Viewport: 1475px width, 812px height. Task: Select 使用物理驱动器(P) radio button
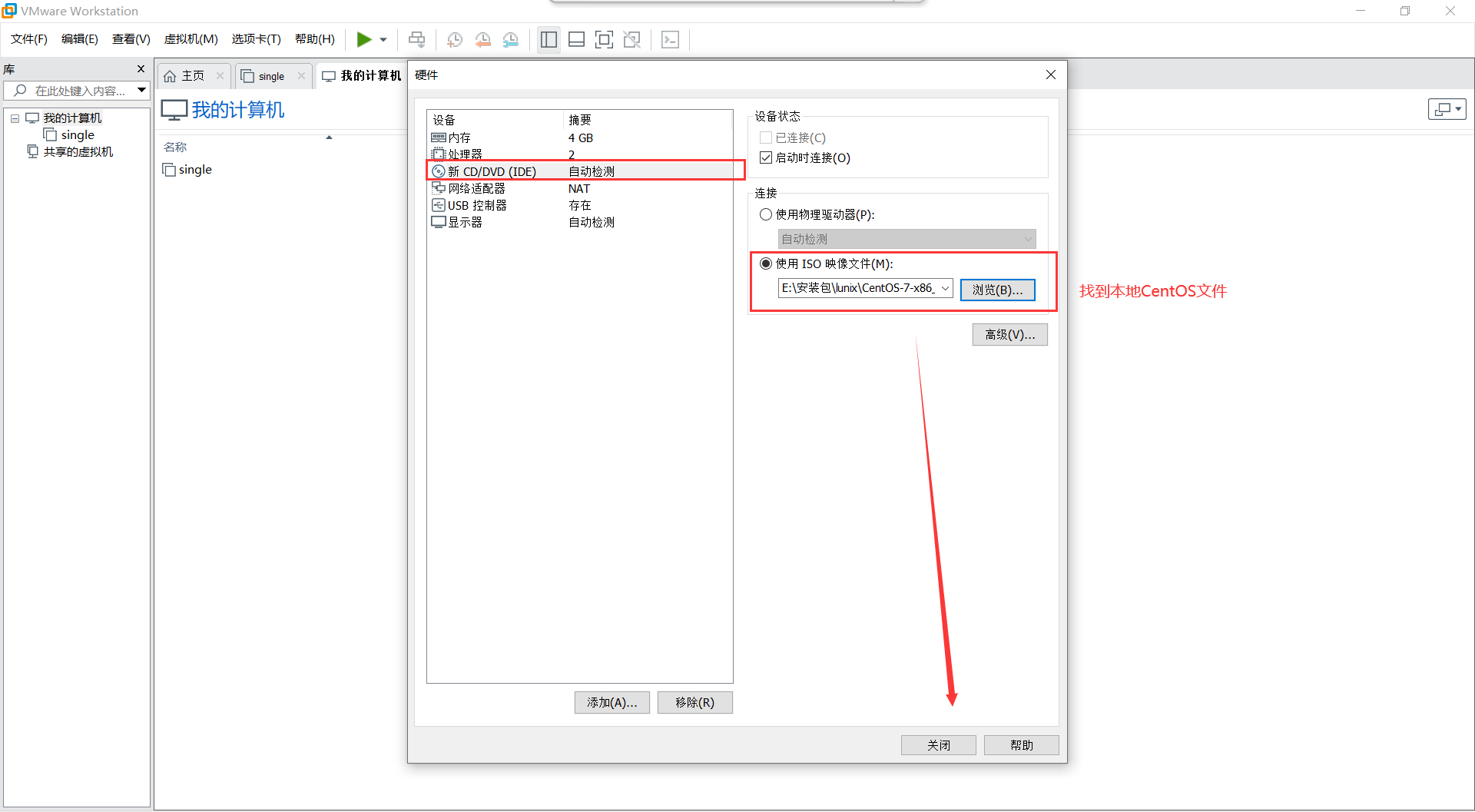click(766, 214)
